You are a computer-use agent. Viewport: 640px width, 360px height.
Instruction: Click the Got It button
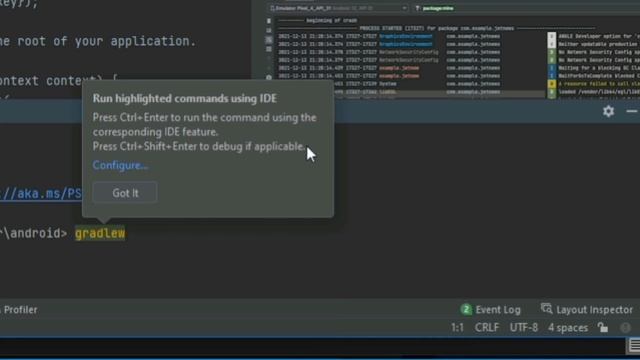pos(125,193)
